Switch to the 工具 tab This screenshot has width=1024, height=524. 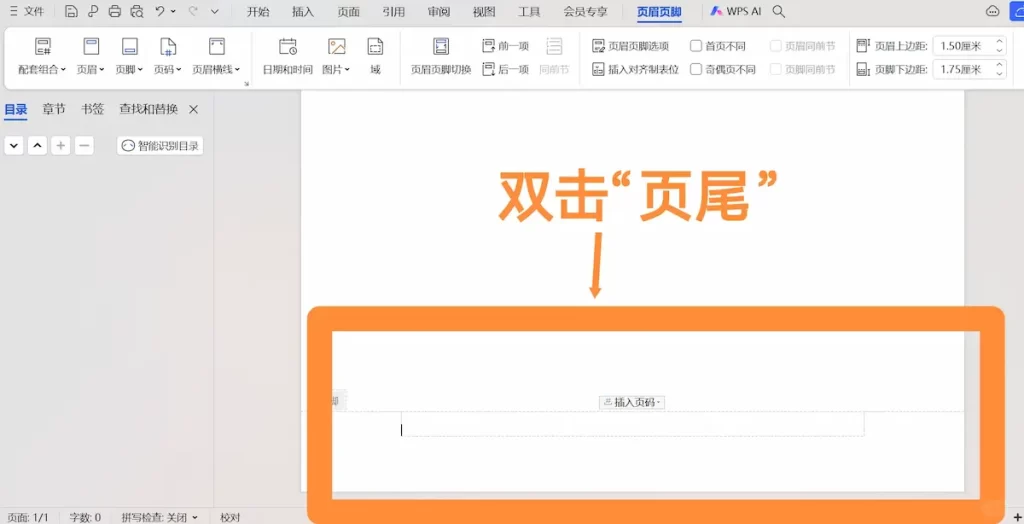529,11
